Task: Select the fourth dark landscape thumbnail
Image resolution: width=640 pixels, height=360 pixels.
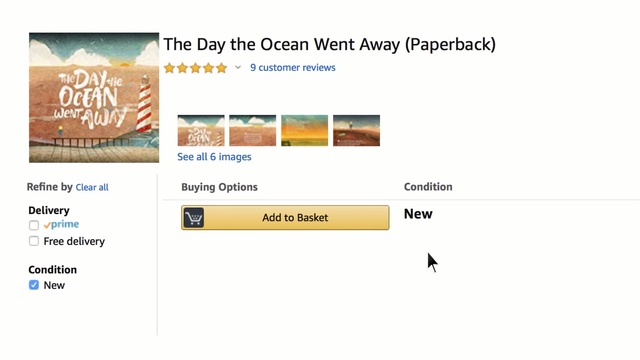Action: pos(356,131)
